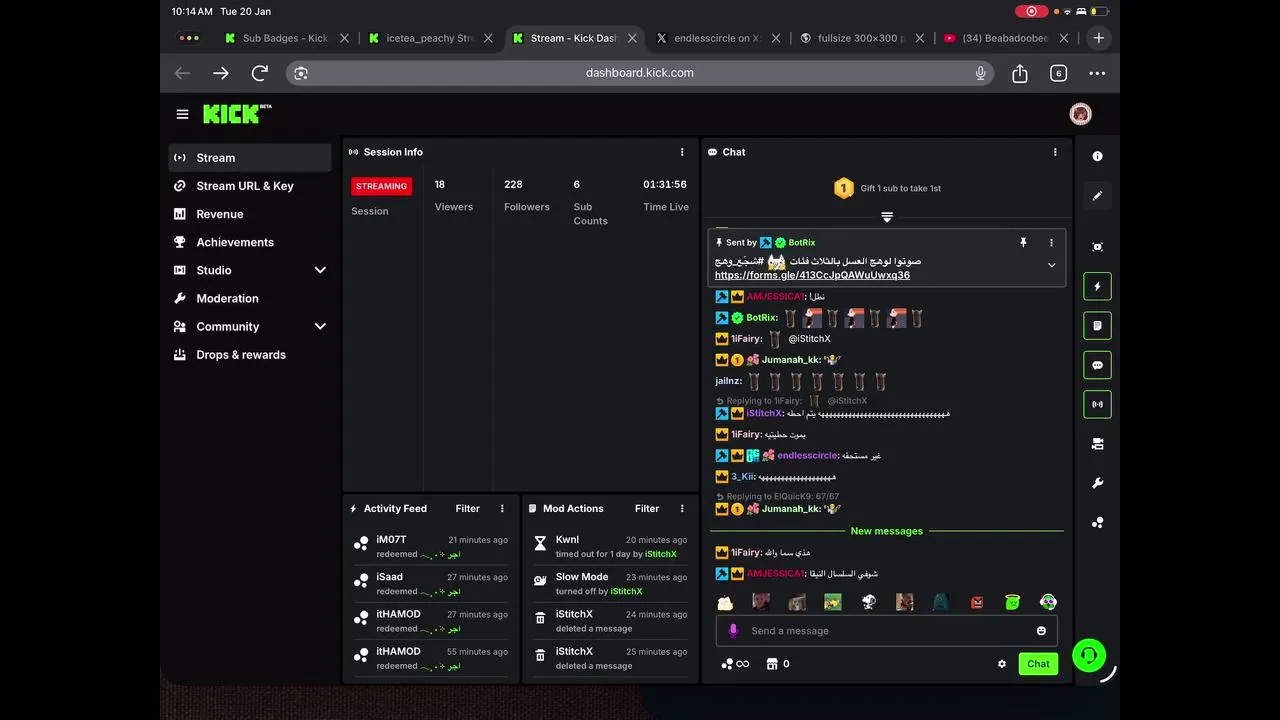
Task: Click the dashboard.kick.com address bar
Action: (640, 73)
